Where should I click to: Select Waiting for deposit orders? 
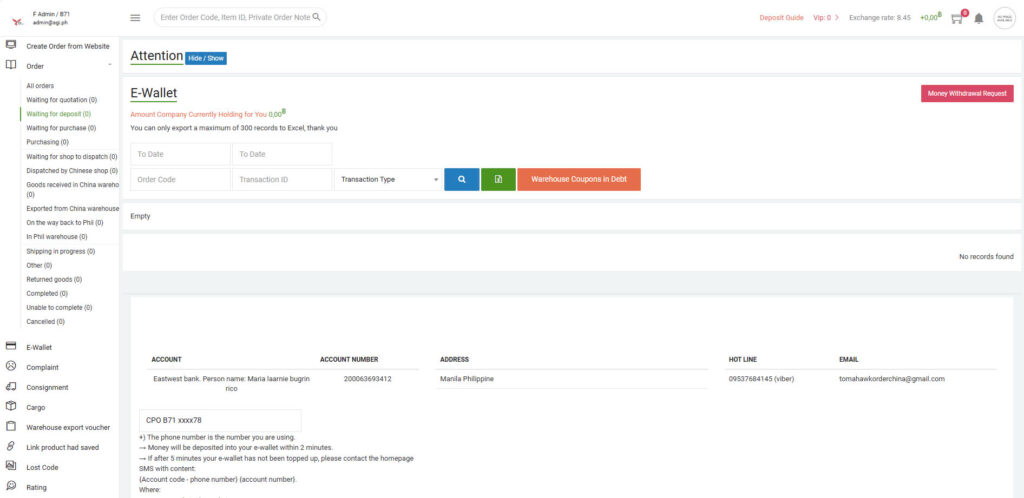tap(58, 114)
